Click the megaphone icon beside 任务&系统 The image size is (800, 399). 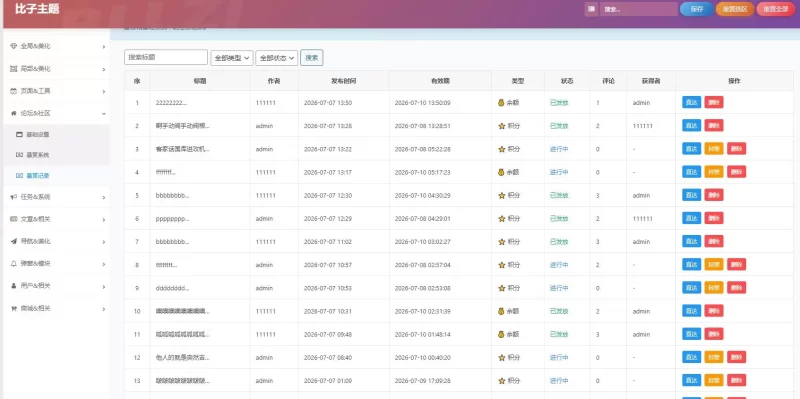click(x=13, y=197)
